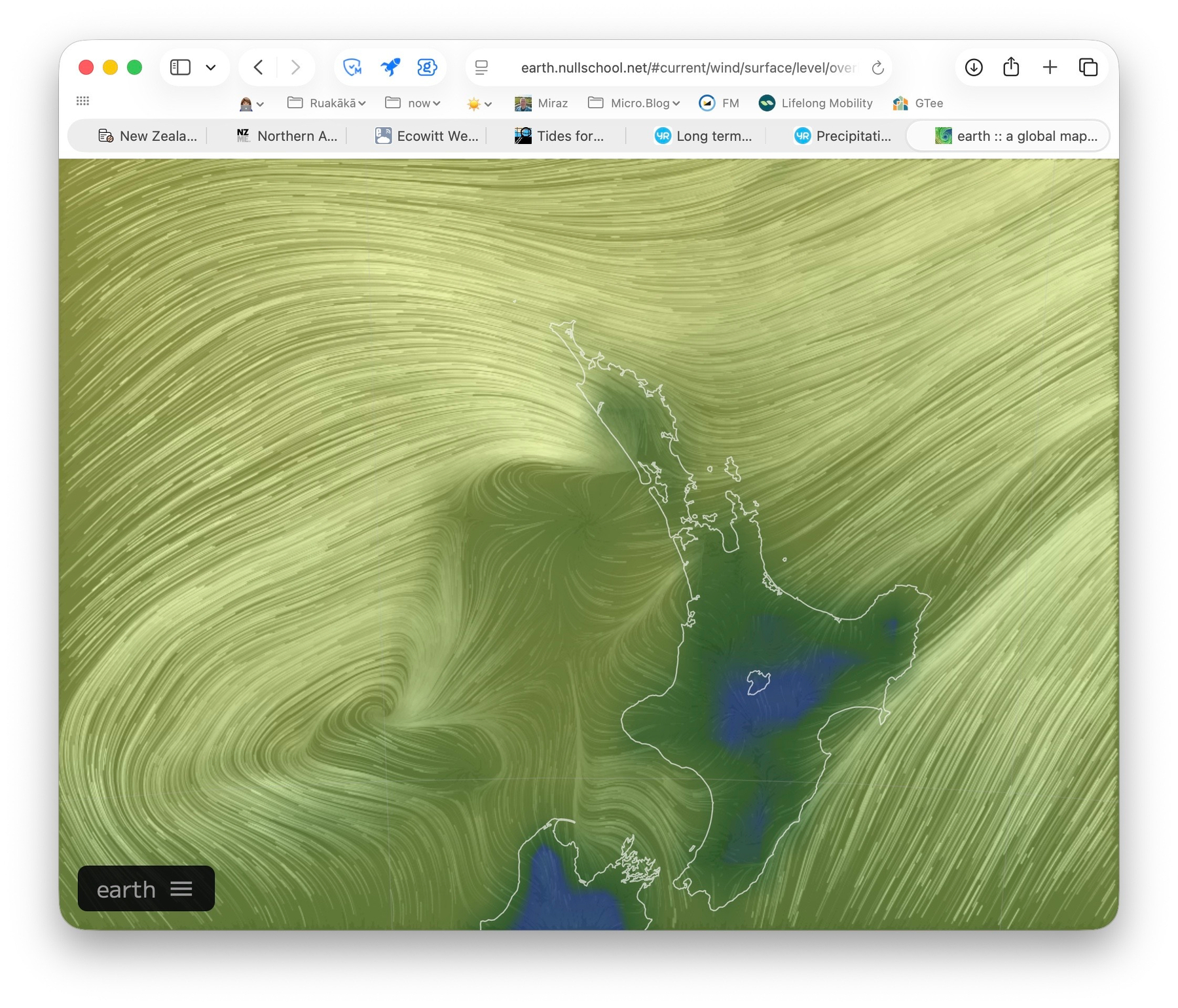
Task: Open the shield M extension
Action: (352, 67)
